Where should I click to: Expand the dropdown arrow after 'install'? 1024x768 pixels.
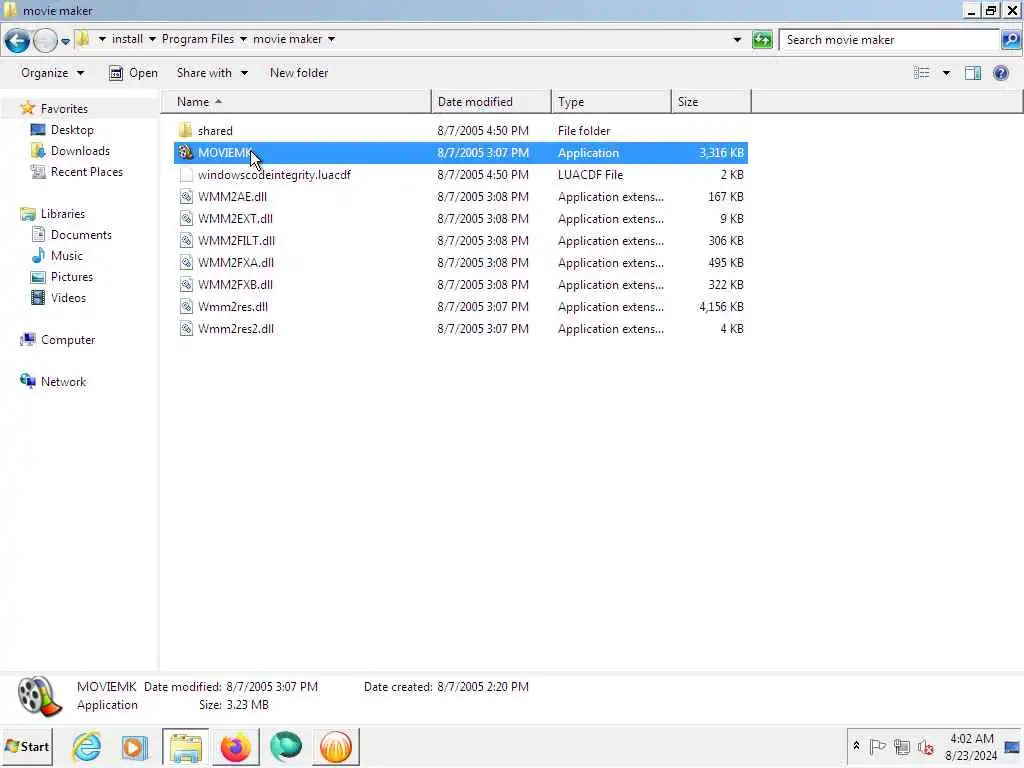pos(152,39)
